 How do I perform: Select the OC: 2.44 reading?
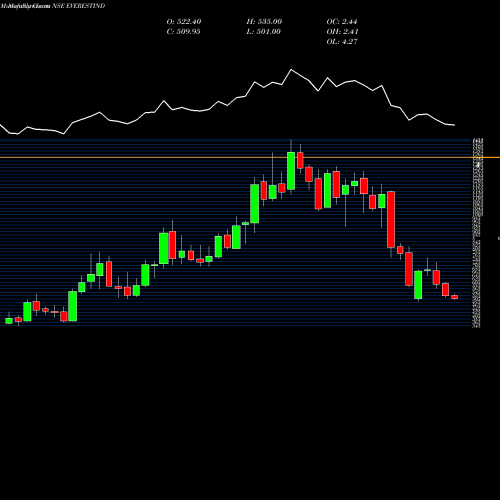coord(342,22)
